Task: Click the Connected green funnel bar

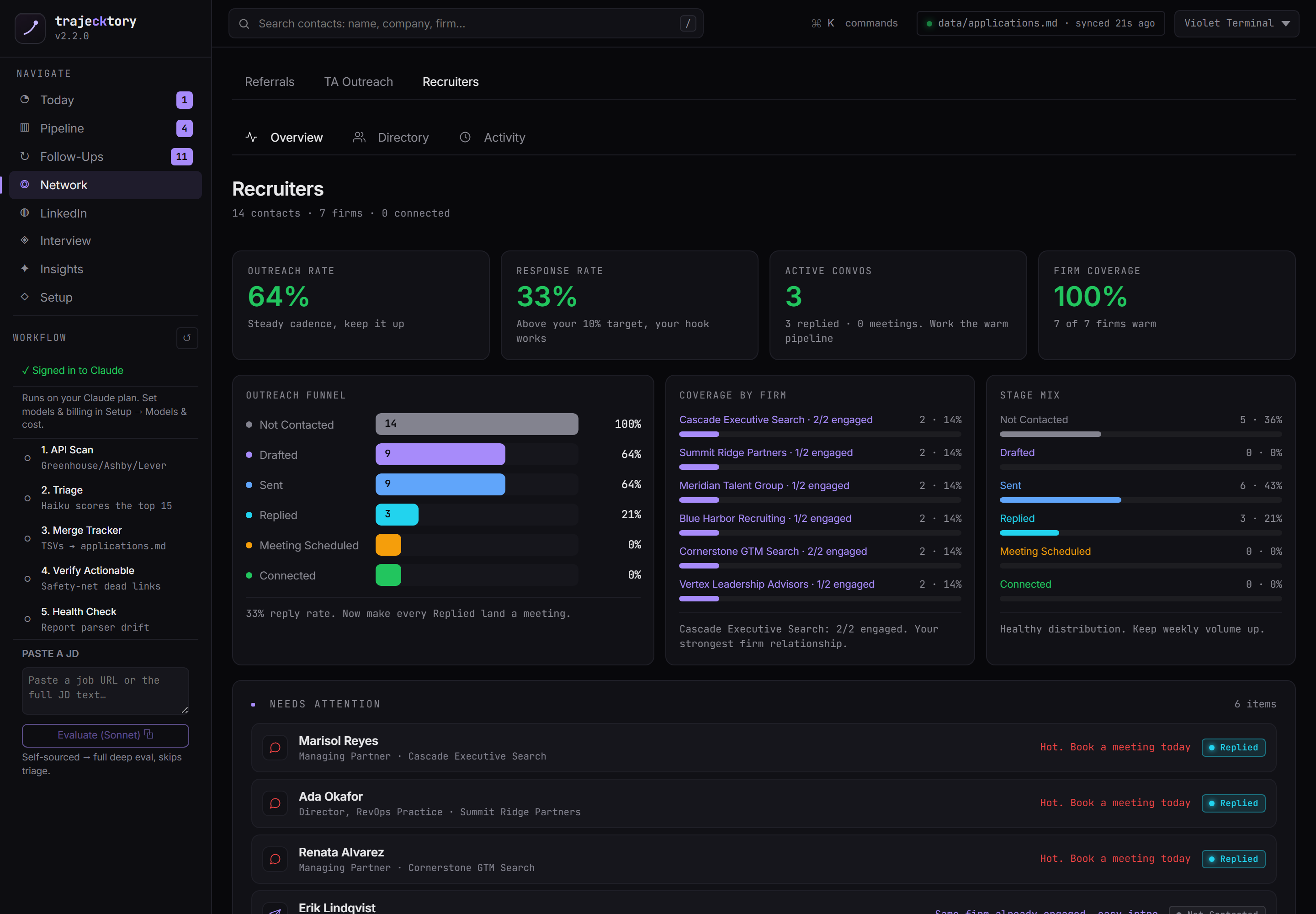Action: click(388, 575)
